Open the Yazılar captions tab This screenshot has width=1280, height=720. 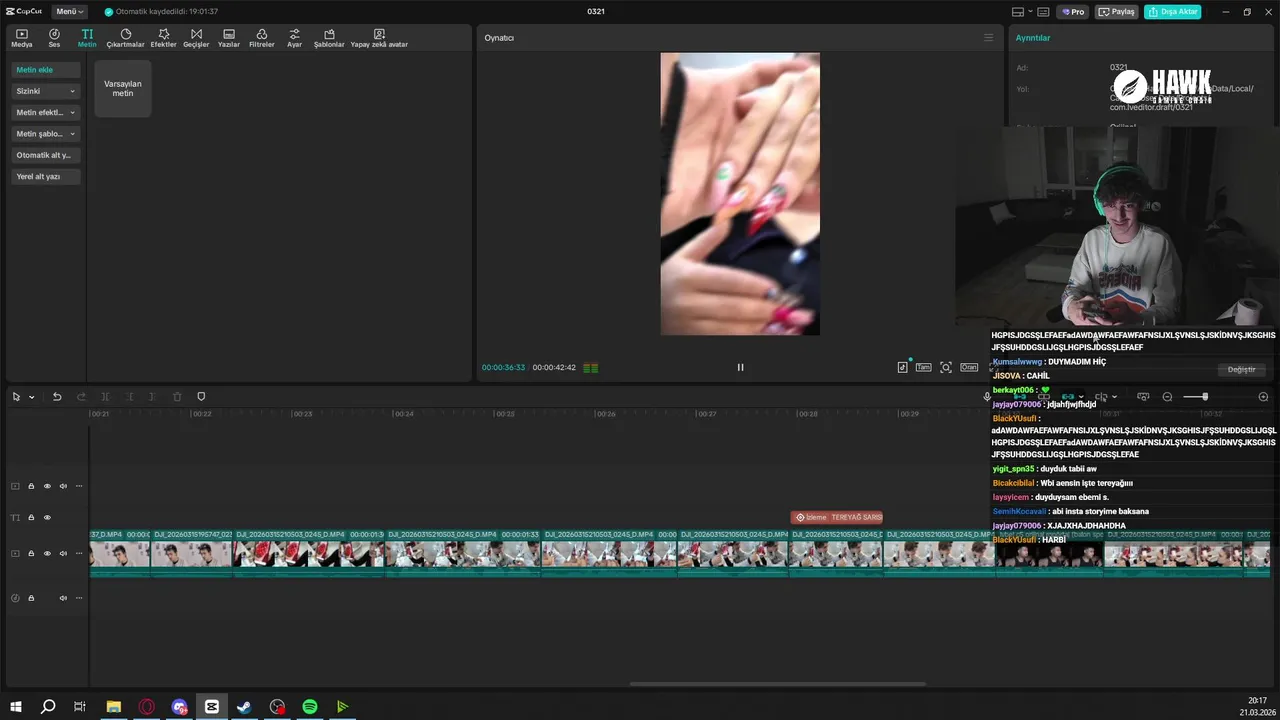[229, 38]
